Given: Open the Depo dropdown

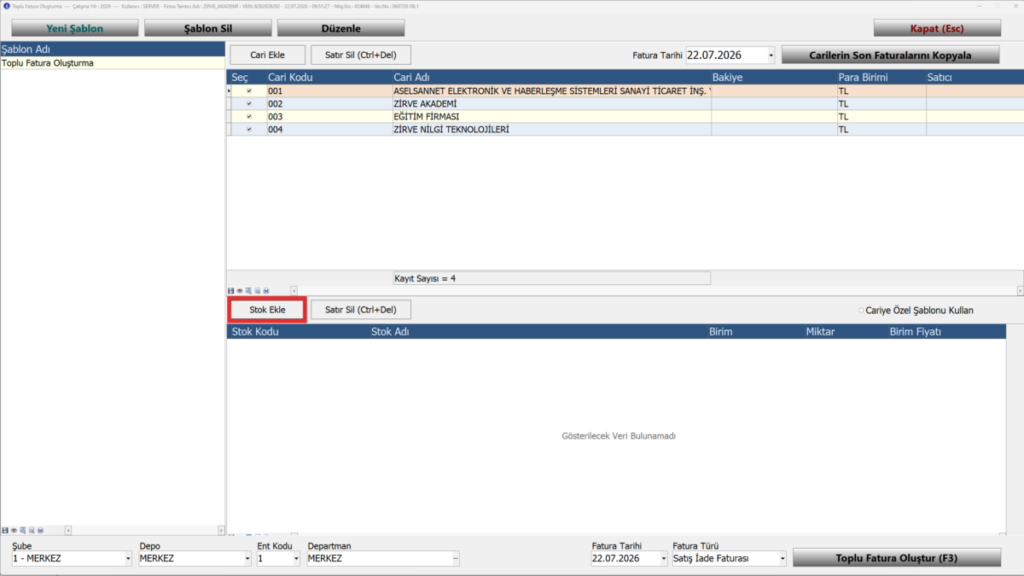Looking at the screenshot, I should tap(247, 558).
